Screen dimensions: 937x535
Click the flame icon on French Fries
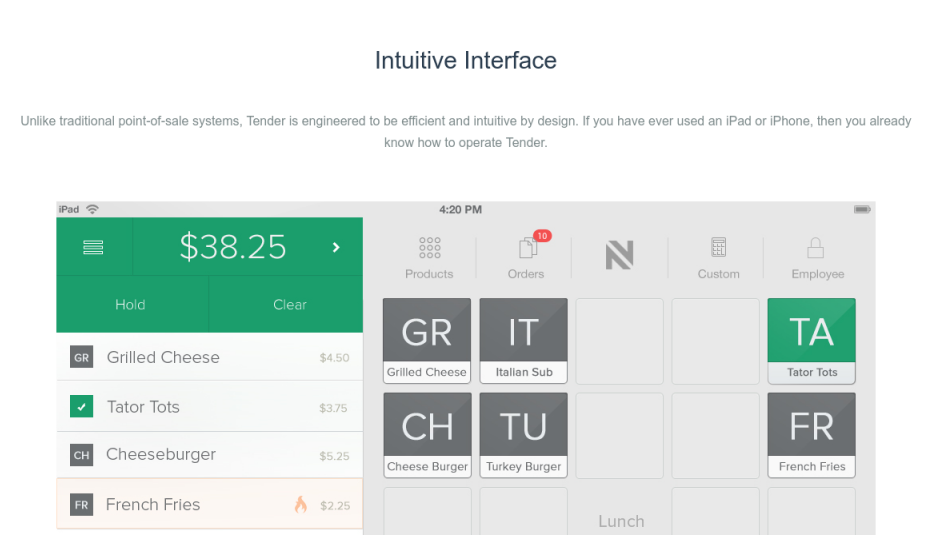(301, 505)
